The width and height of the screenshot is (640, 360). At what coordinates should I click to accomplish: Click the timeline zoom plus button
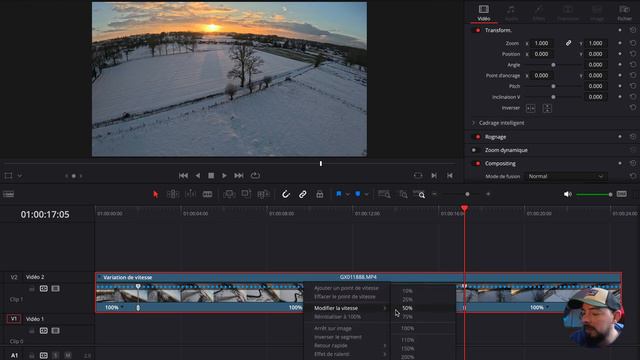[488, 194]
